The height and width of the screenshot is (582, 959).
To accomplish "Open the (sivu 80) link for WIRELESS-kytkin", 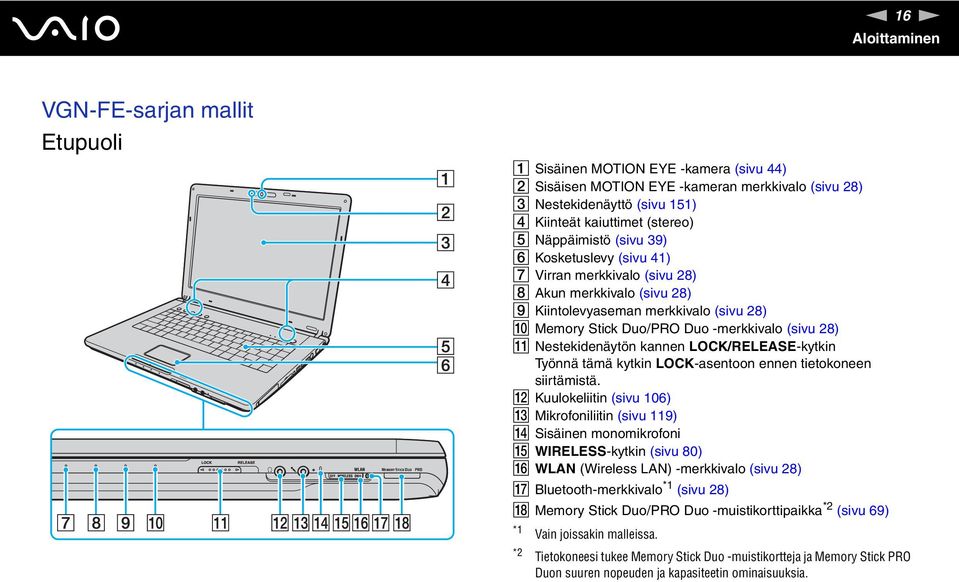I will click(x=676, y=451).
